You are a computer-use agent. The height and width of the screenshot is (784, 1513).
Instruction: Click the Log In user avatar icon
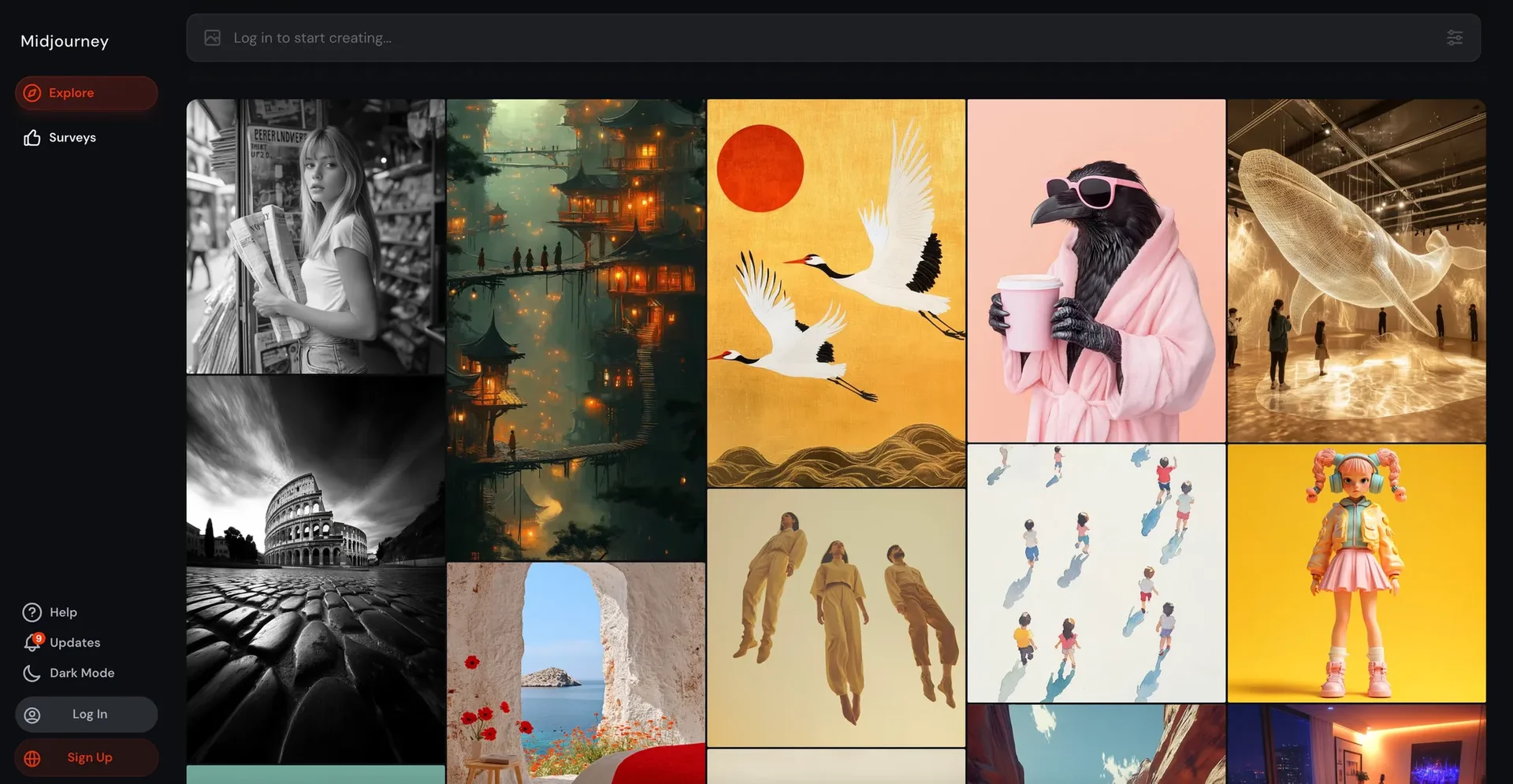pyautogui.click(x=32, y=715)
